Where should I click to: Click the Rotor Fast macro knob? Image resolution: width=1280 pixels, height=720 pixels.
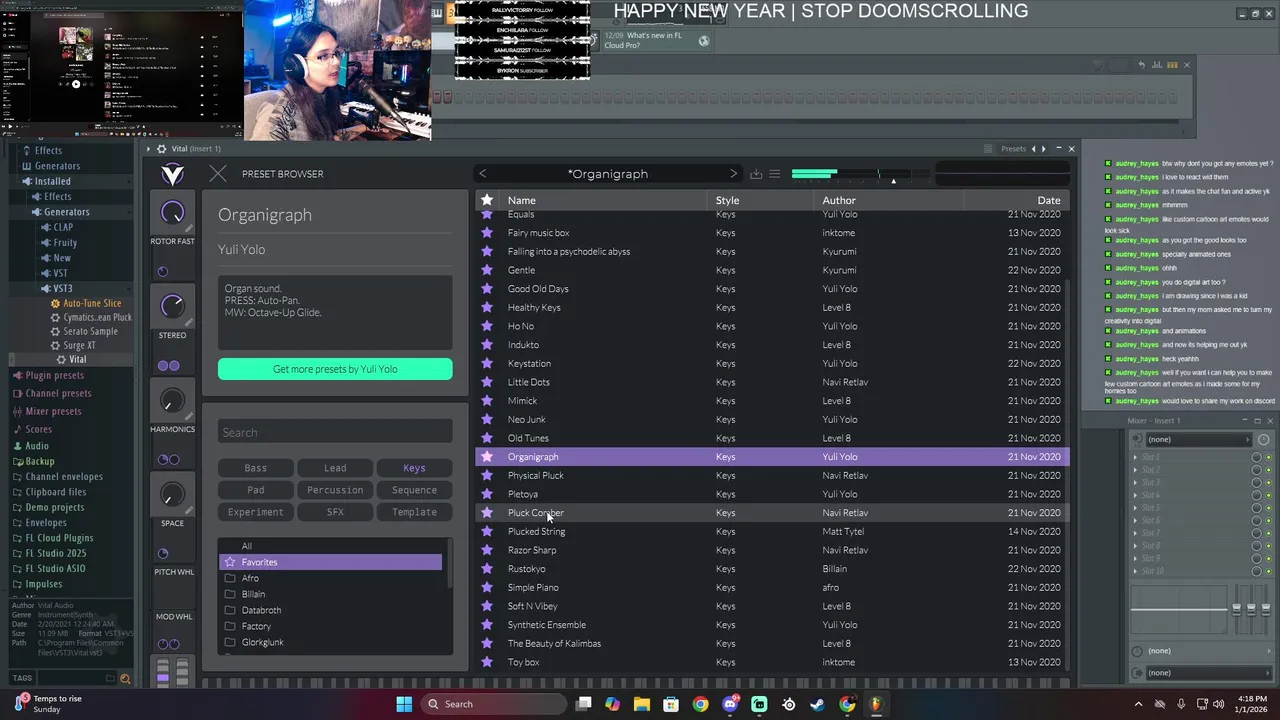pyautogui.click(x=172, y=212)
